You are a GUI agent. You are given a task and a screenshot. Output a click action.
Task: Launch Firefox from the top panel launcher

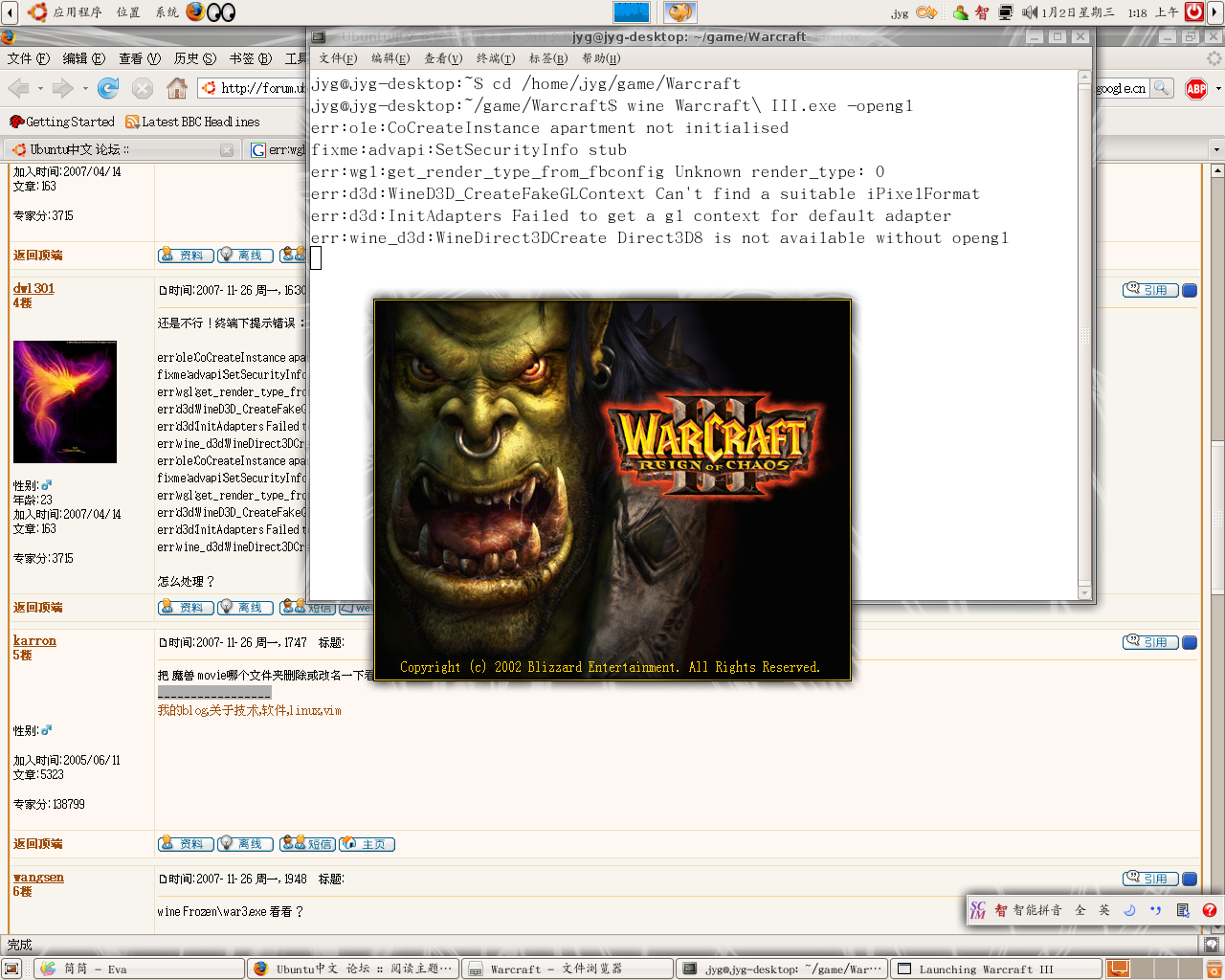tap(195, 11)
